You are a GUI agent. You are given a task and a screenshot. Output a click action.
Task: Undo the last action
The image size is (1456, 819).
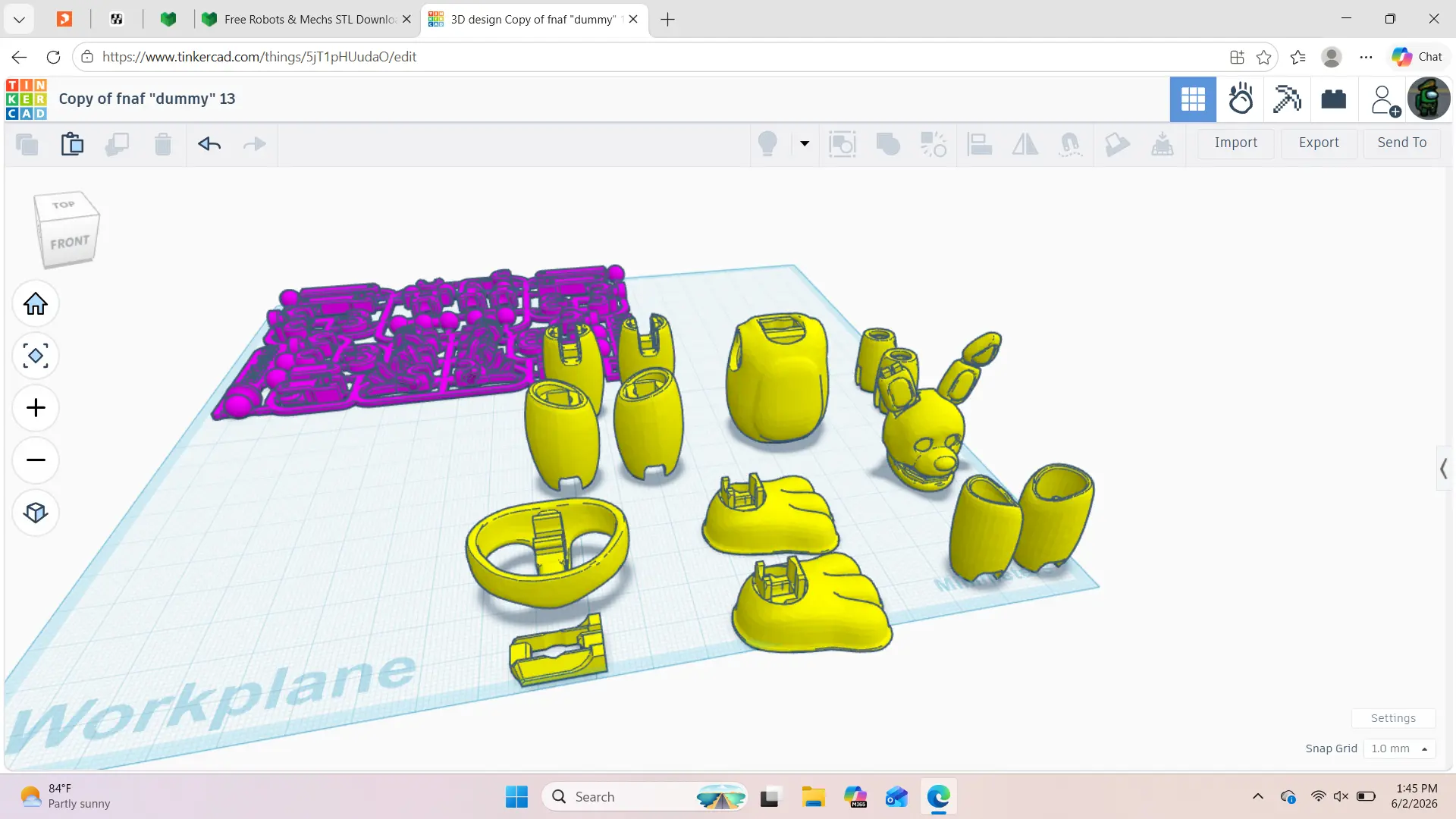point(209,144)
